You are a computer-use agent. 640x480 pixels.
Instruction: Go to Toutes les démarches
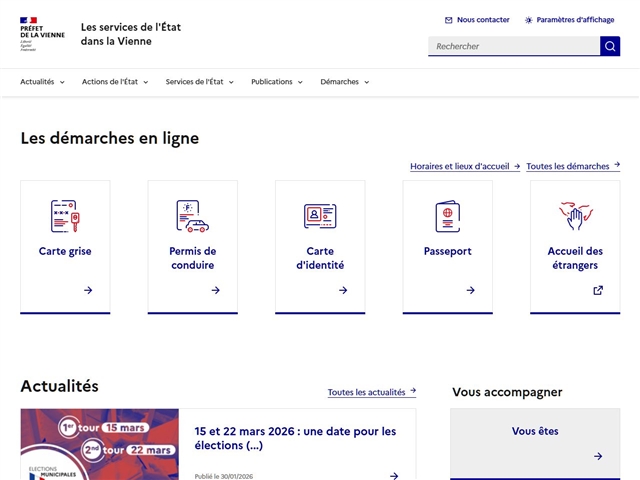[573, 166]
